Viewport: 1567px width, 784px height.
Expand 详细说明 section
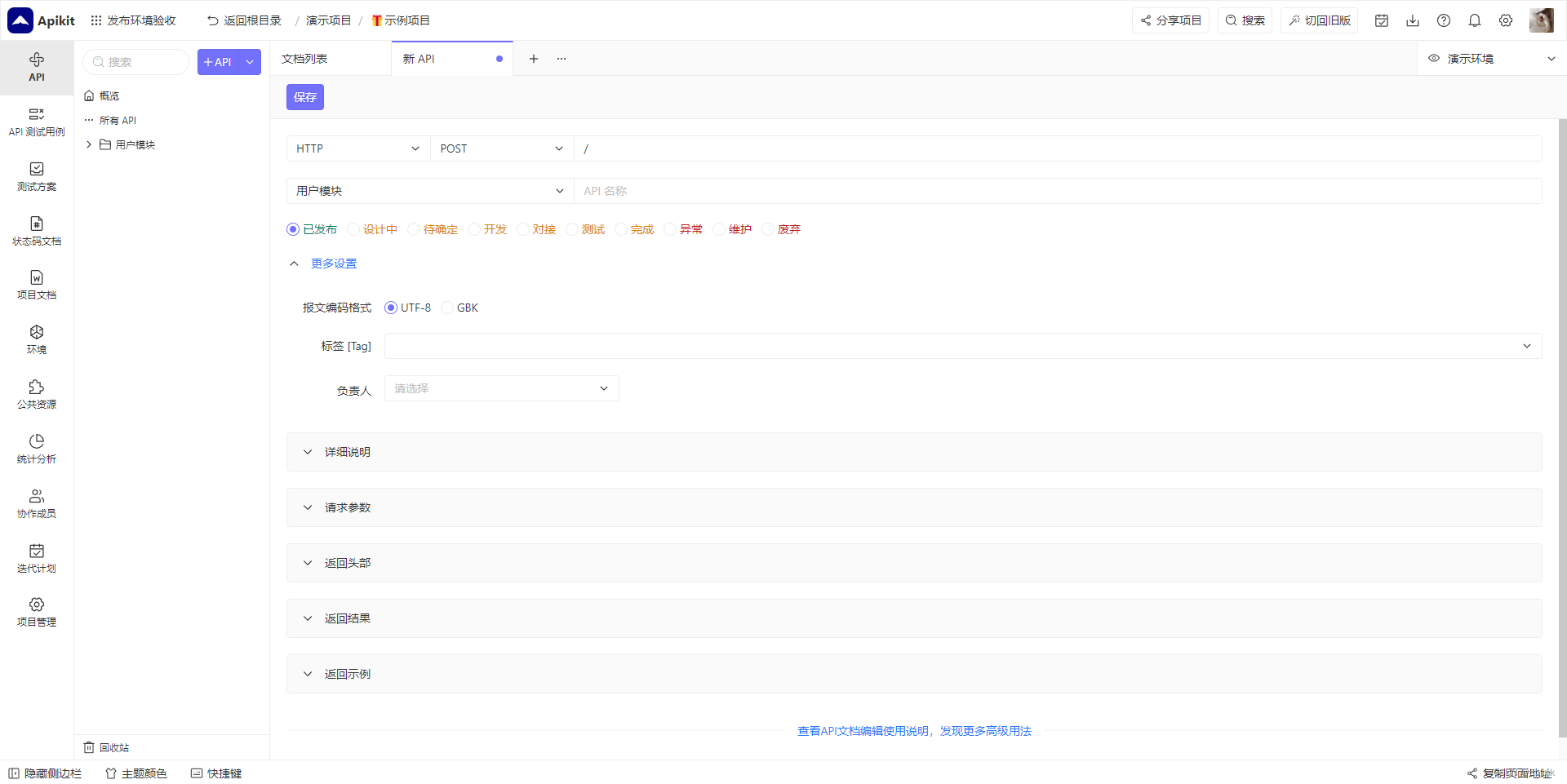pos(914,452)
